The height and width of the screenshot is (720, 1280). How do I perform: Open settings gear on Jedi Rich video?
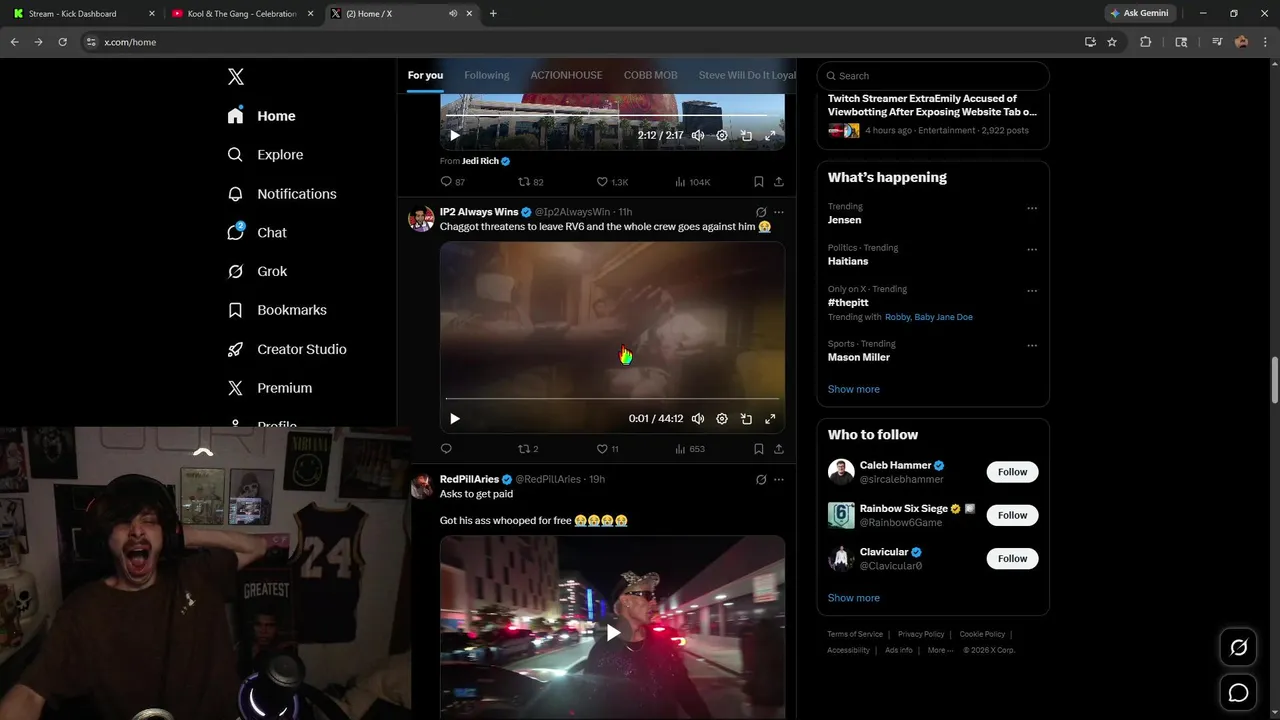pyautogui.click(x=722, y=135)
